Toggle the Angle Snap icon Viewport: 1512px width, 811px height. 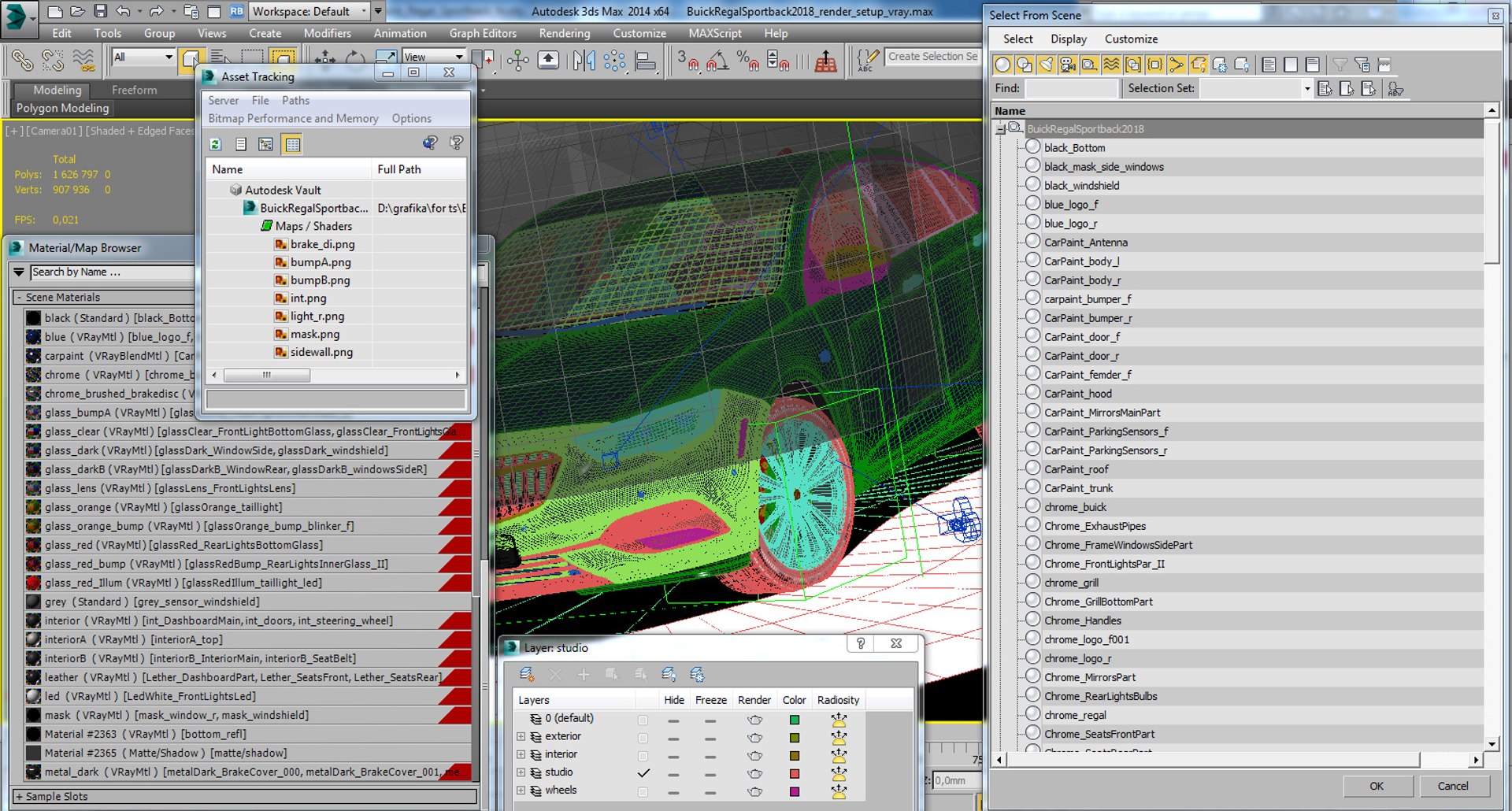(717, 61)
